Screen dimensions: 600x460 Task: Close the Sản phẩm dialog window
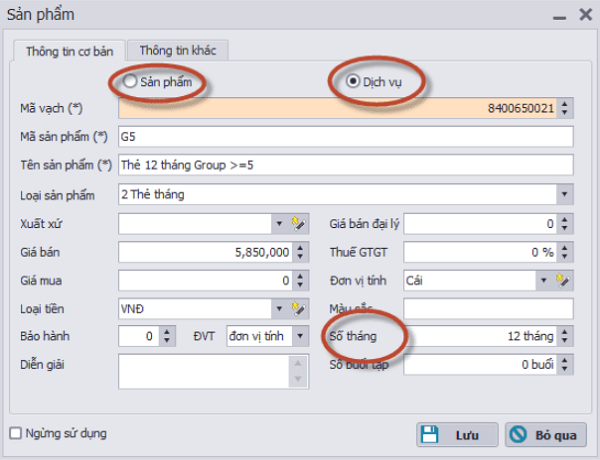click(584, 15)
